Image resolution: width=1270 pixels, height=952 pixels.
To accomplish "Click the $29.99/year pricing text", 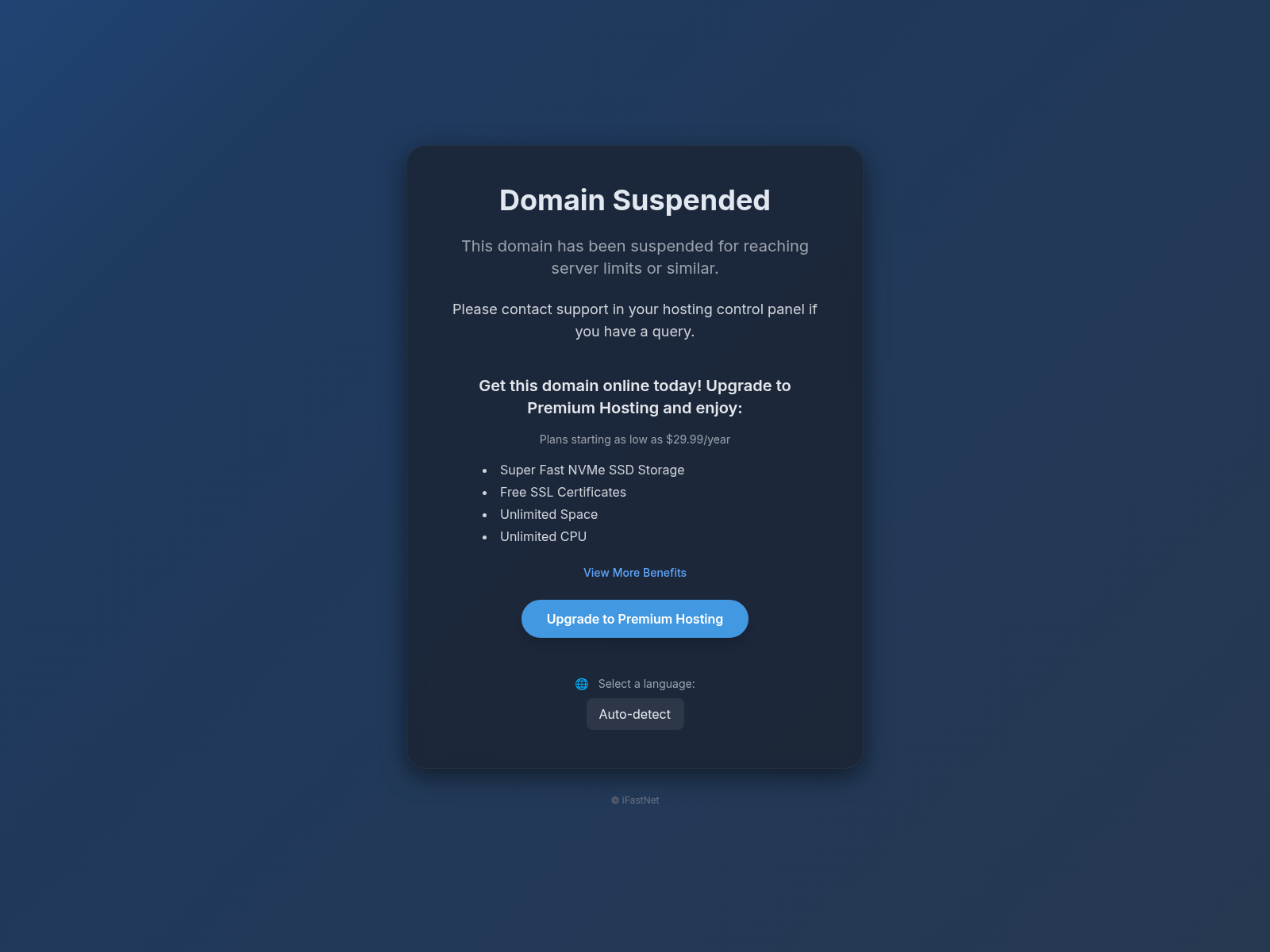I will coord(698,440).
